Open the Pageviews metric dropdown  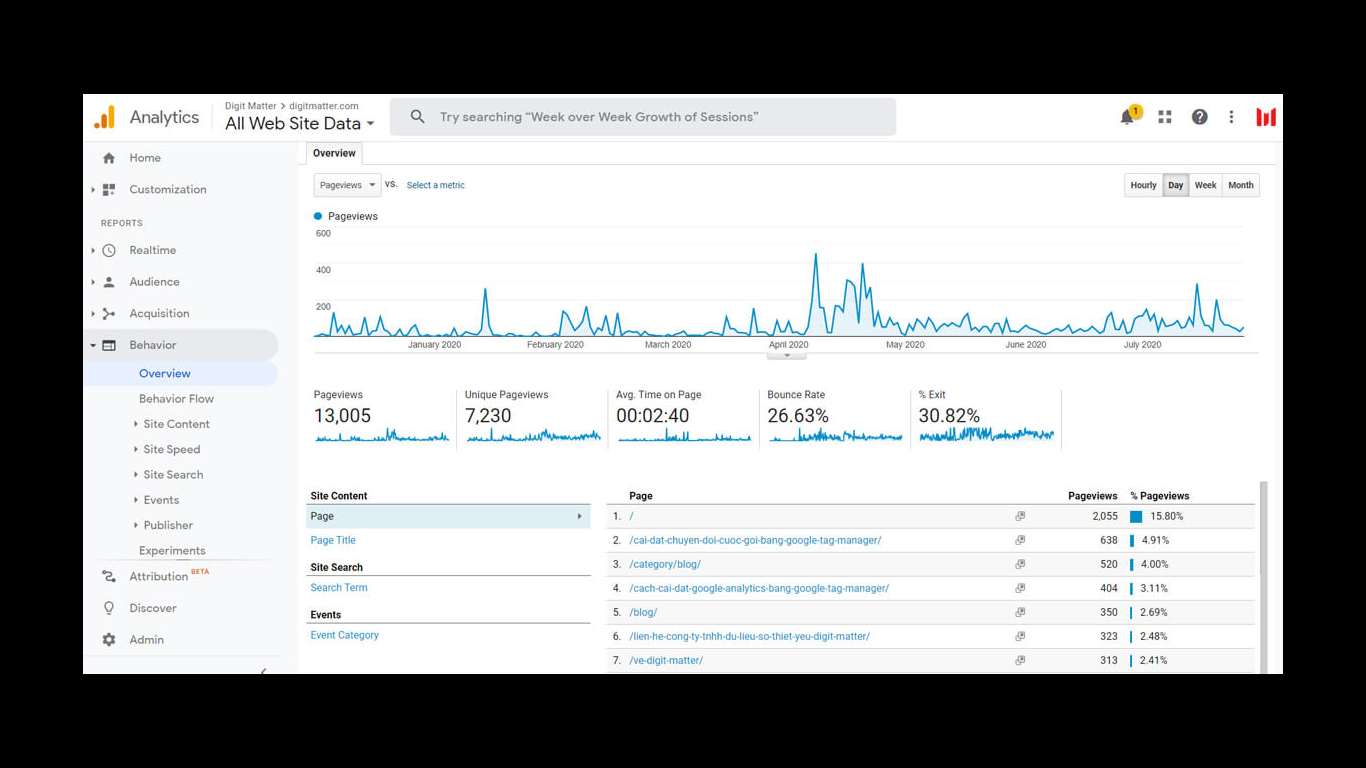click(x=347, y=185)
